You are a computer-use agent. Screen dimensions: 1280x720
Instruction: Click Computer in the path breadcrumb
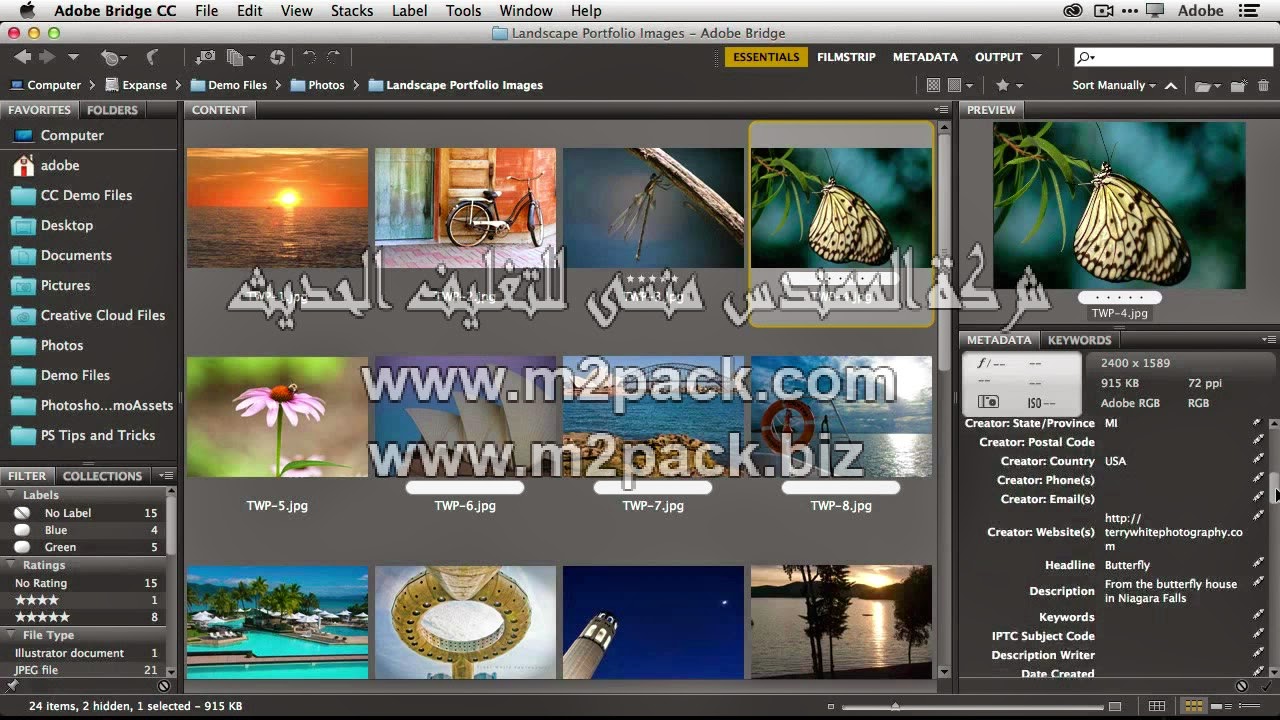[45, 86]
